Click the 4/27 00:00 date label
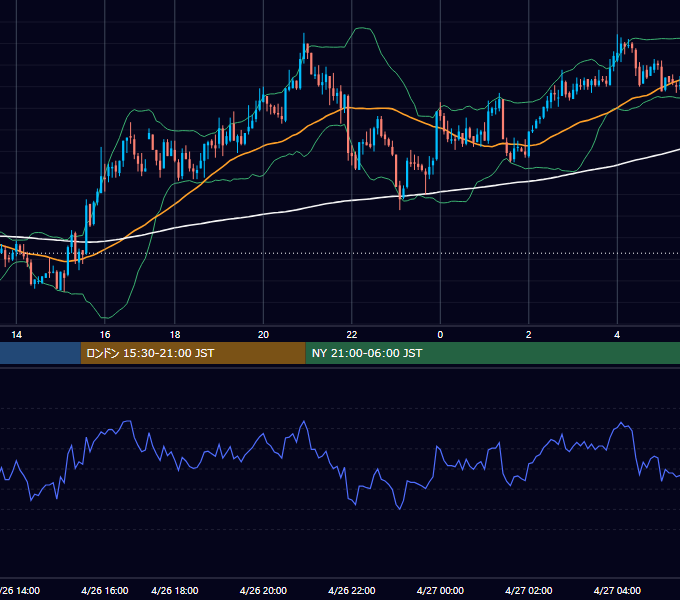680x600 pixels. click(x=440, y=590)
